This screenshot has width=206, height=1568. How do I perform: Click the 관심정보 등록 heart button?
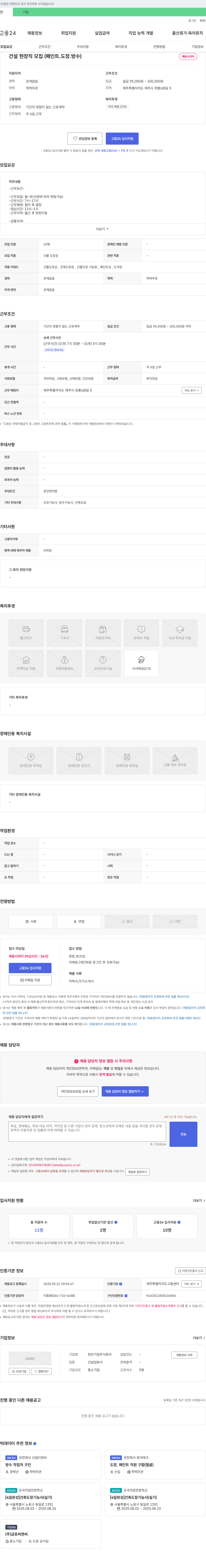pyautogui.click(x=85, y=139)
